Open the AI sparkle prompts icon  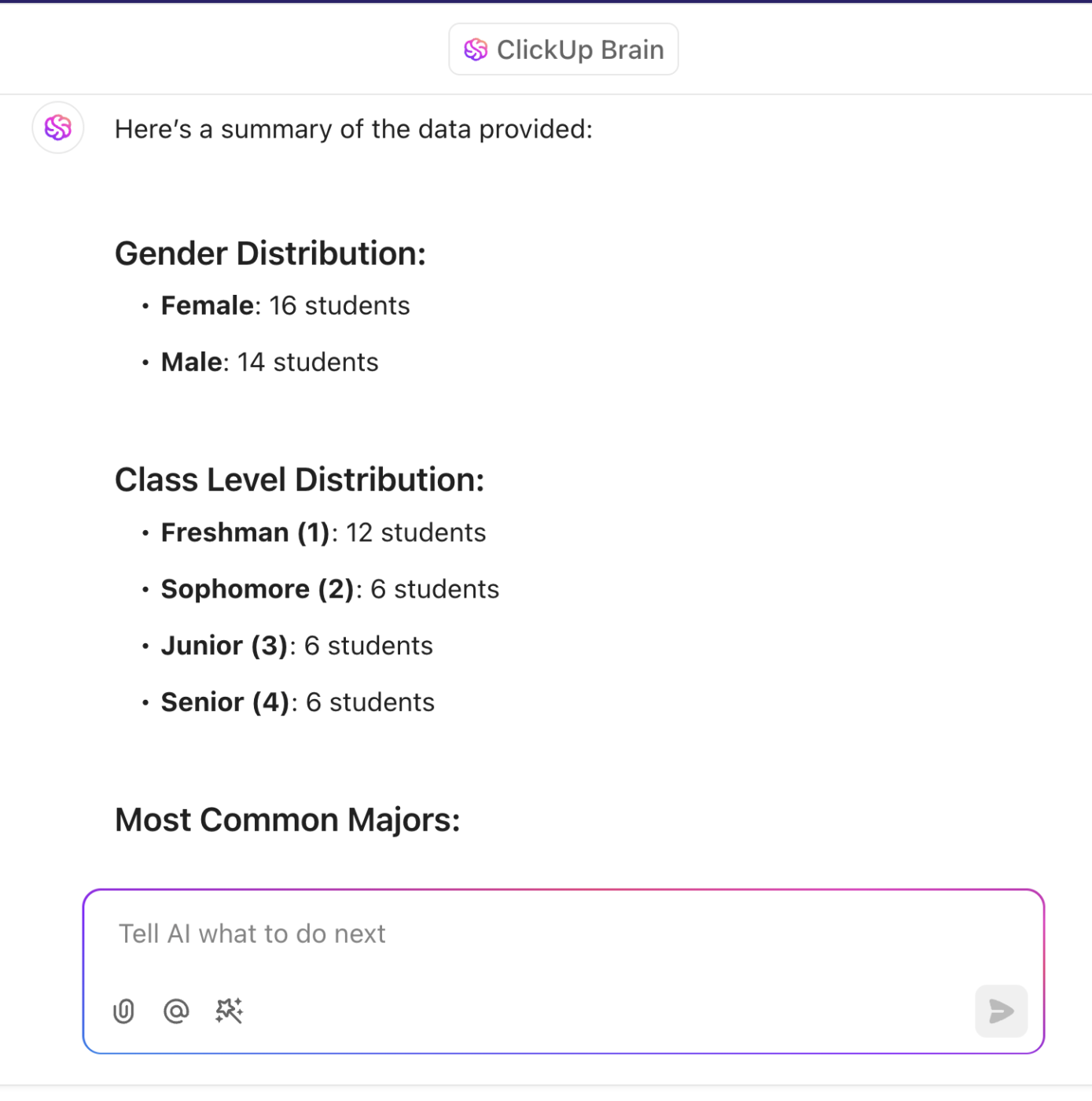229,1011
